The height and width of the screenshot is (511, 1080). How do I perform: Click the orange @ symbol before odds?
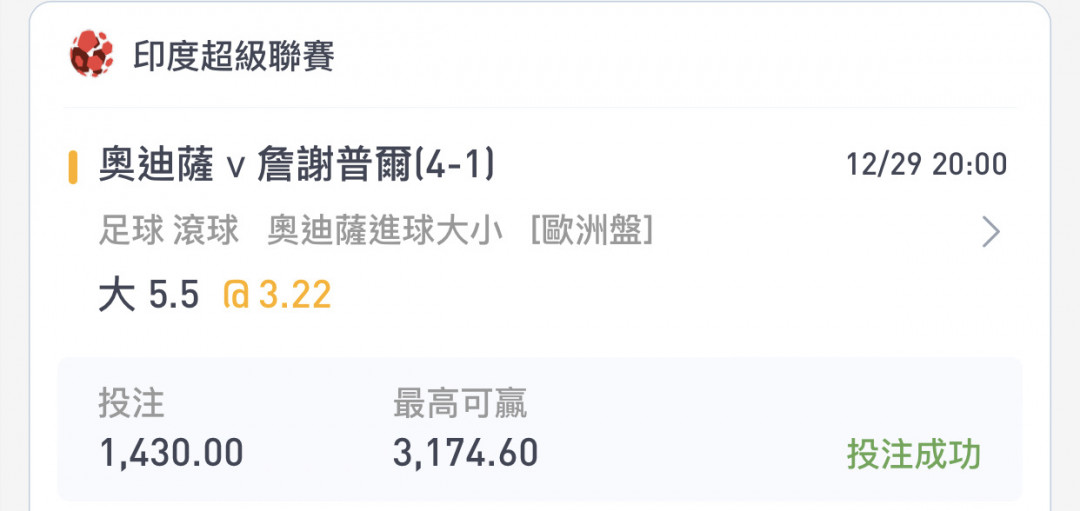(236, 295)
